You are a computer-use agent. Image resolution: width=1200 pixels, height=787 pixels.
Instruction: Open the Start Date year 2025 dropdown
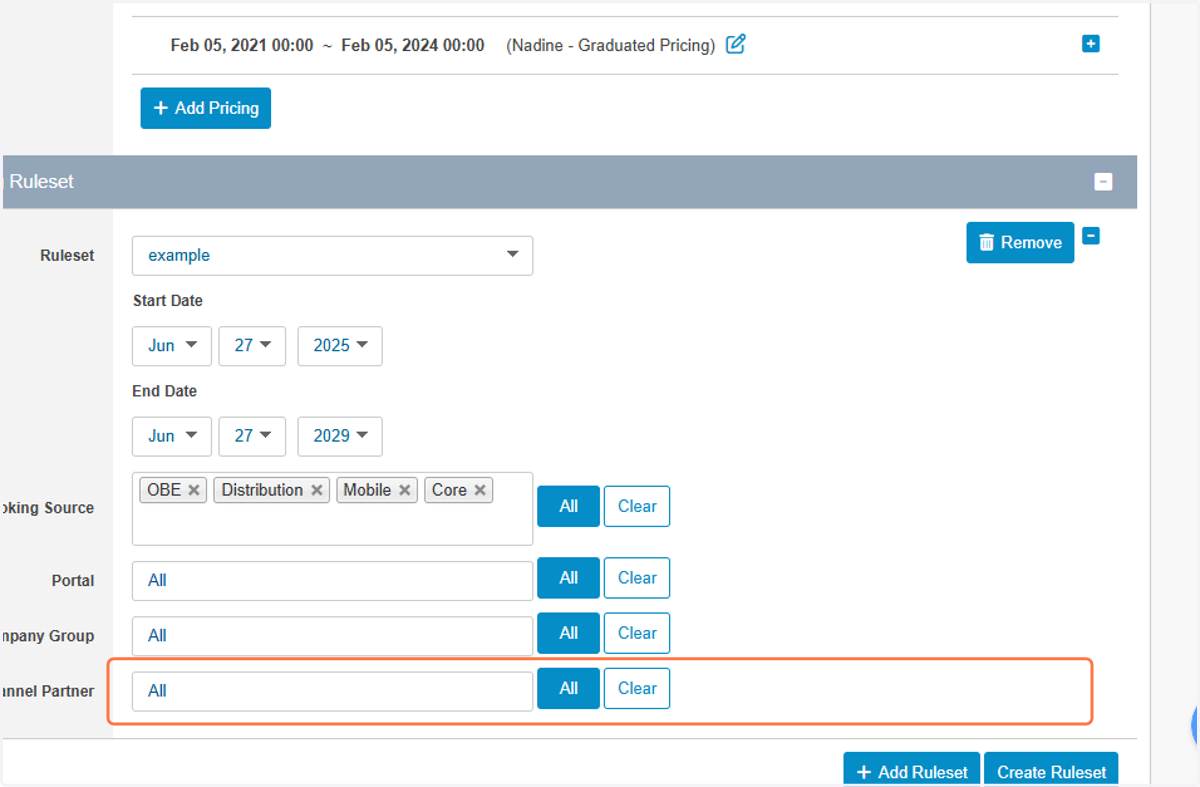[340, 345]
